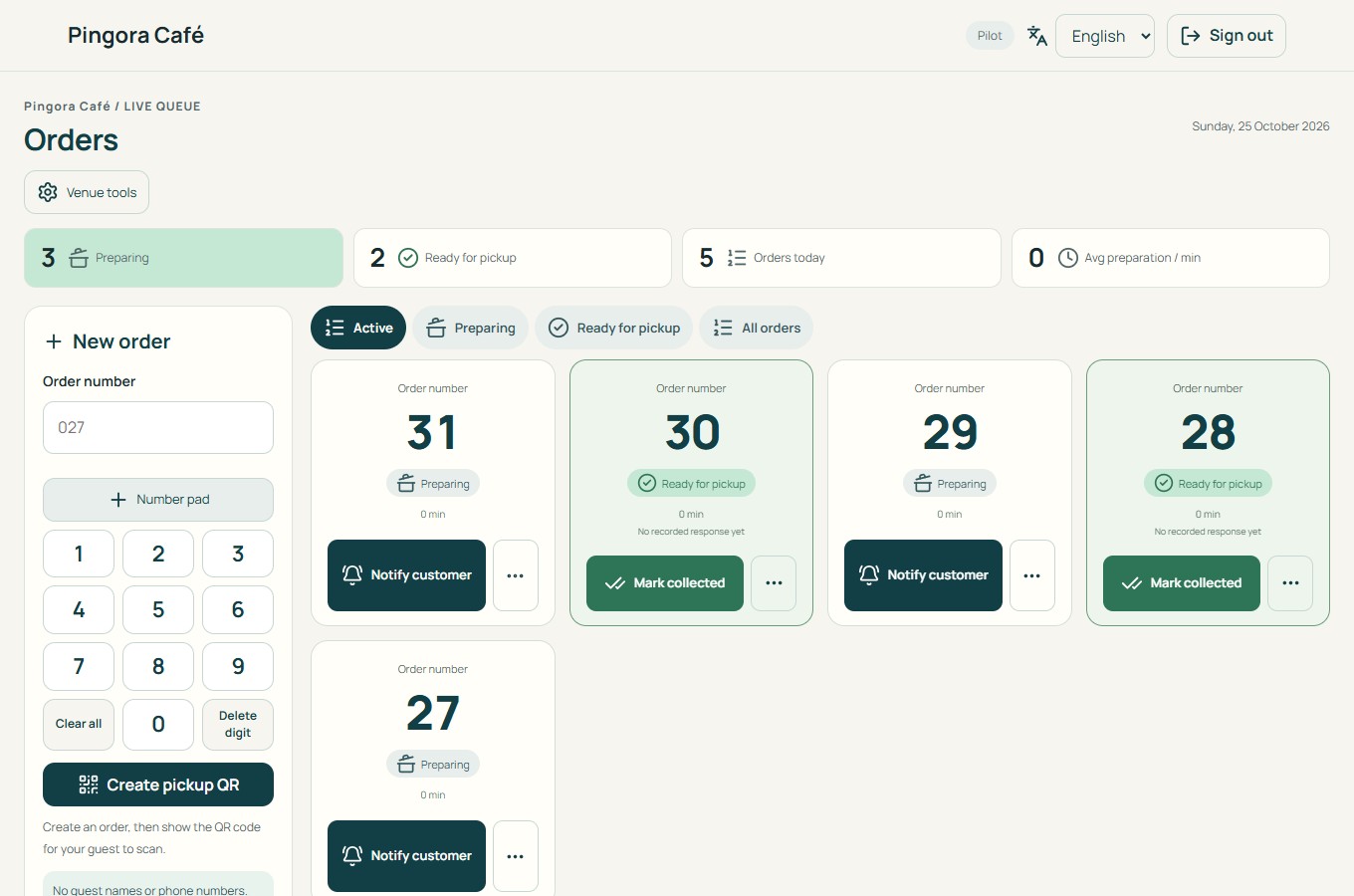Focus the Order number input field
The image size is (1354, 896).
(x=158, y=428)
